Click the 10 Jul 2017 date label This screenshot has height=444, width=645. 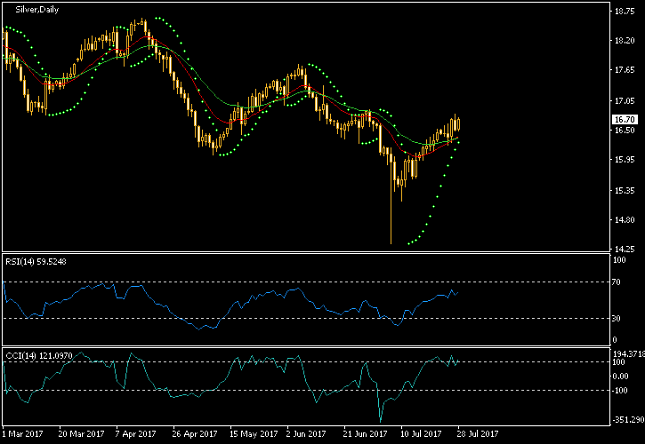tap(421, 434)
